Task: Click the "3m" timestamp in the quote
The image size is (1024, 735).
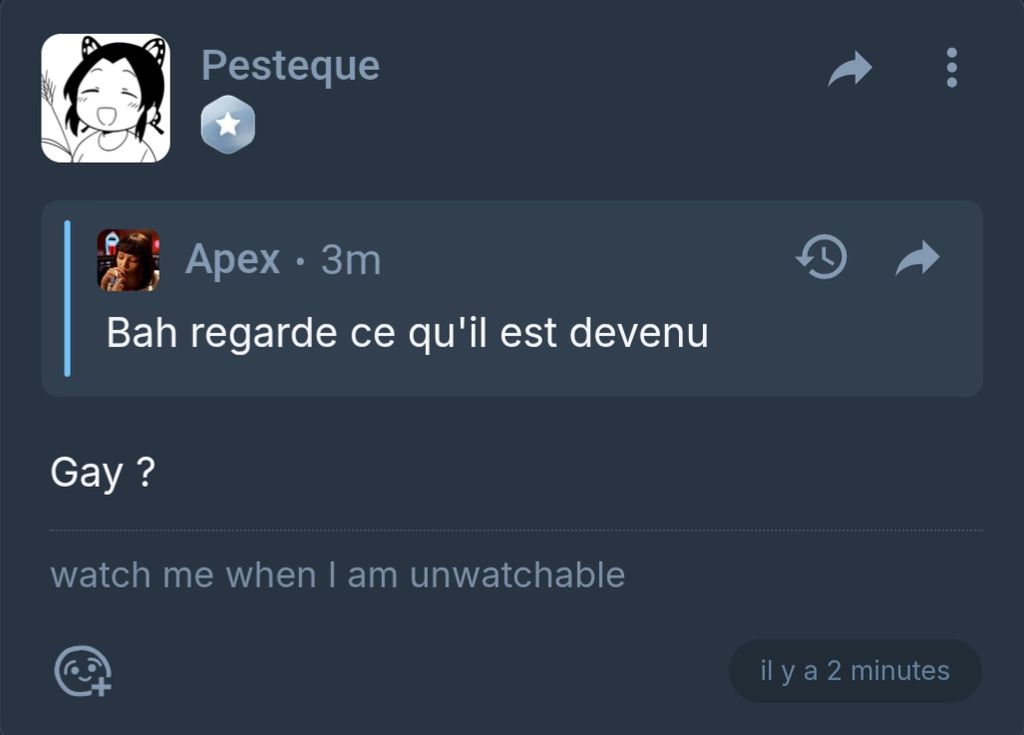Action: pyautogui.click(x=350, y=260)
